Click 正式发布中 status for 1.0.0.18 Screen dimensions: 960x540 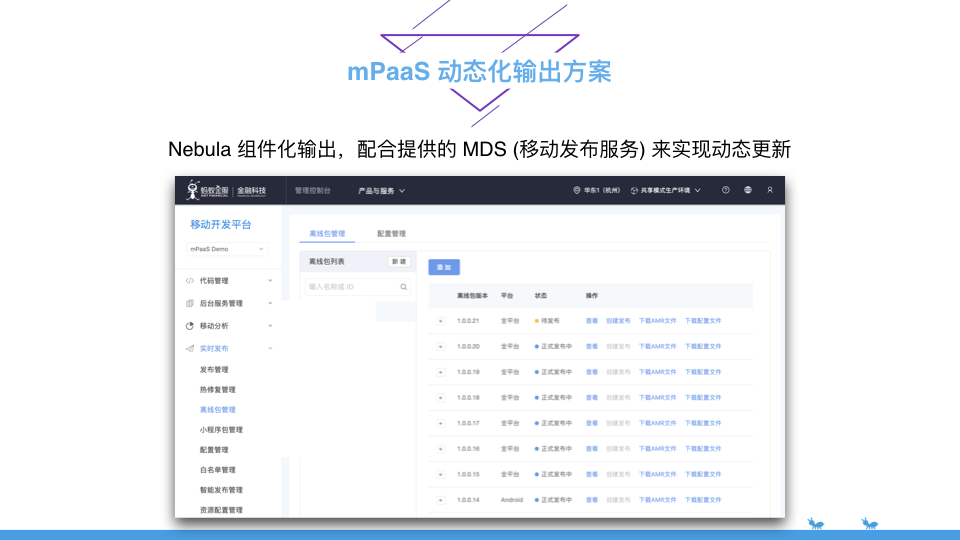coord(553,398)
